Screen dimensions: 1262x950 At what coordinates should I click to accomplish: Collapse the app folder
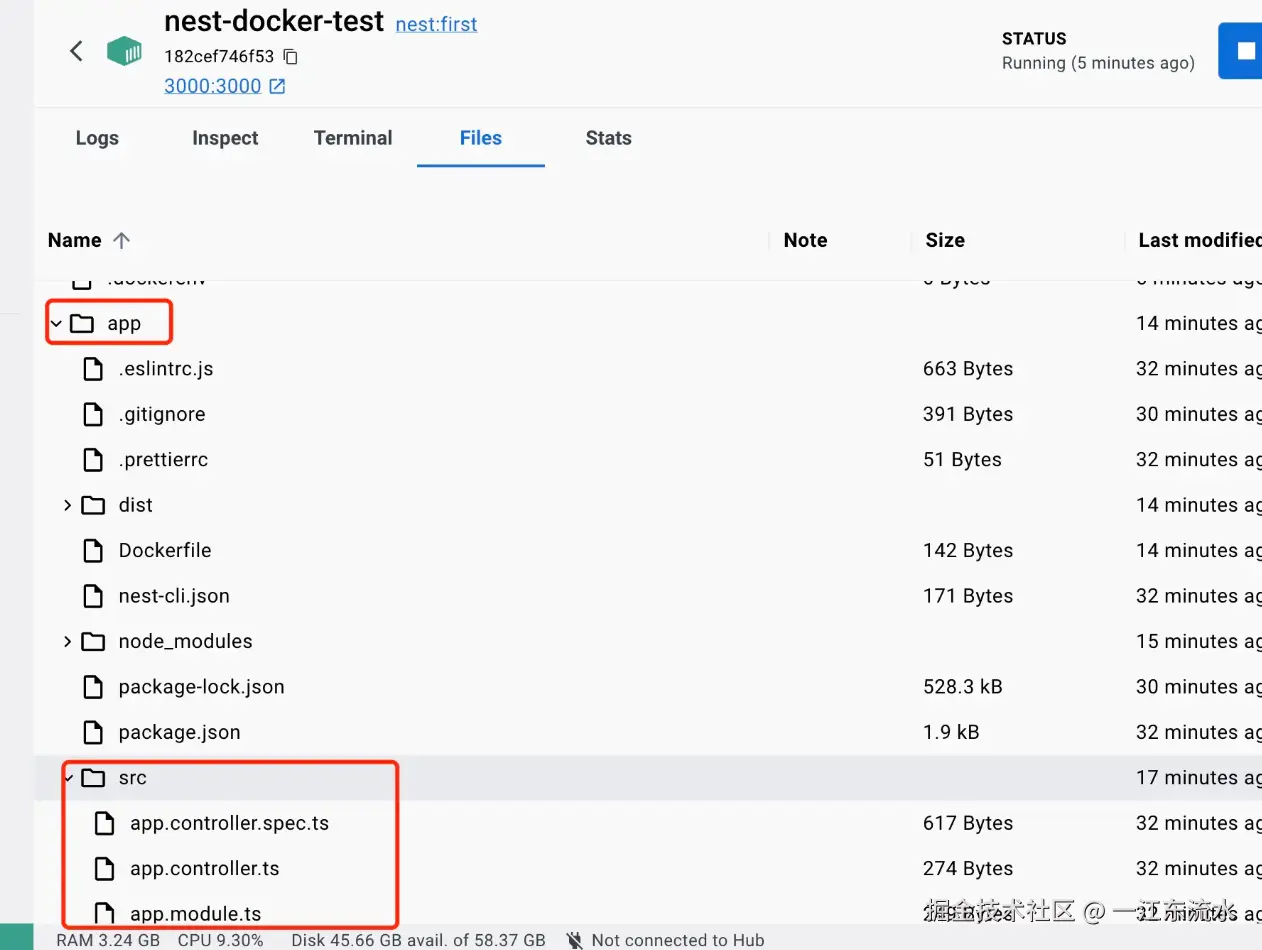click(x=56, y=324)
